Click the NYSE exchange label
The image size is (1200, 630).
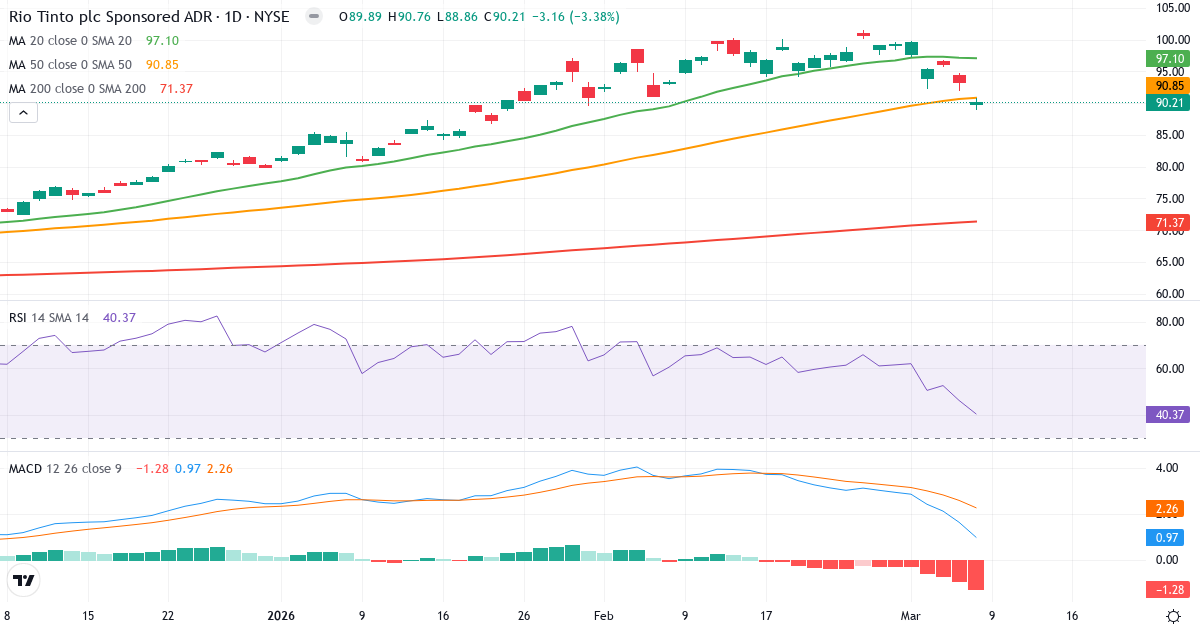[x=271, y=17]
